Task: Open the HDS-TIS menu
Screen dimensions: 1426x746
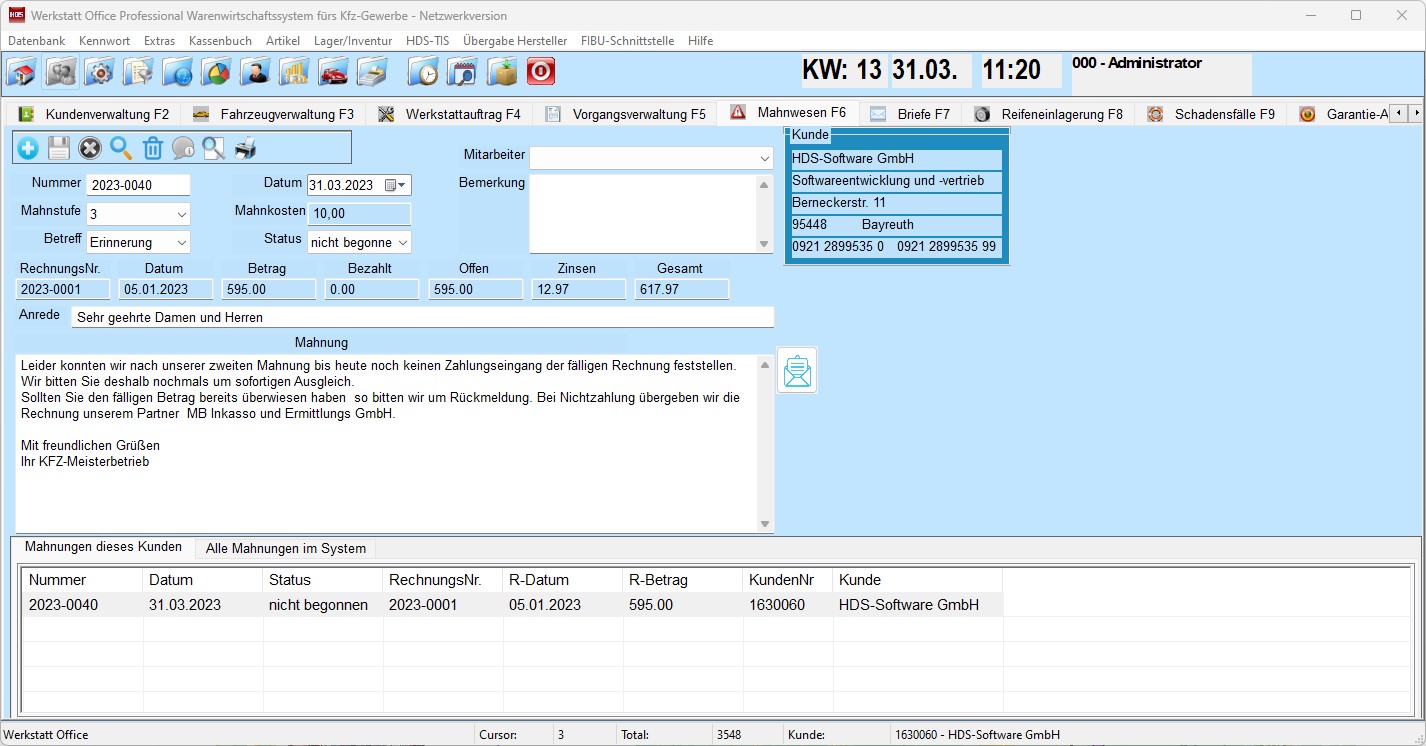Action: (428, 41)
